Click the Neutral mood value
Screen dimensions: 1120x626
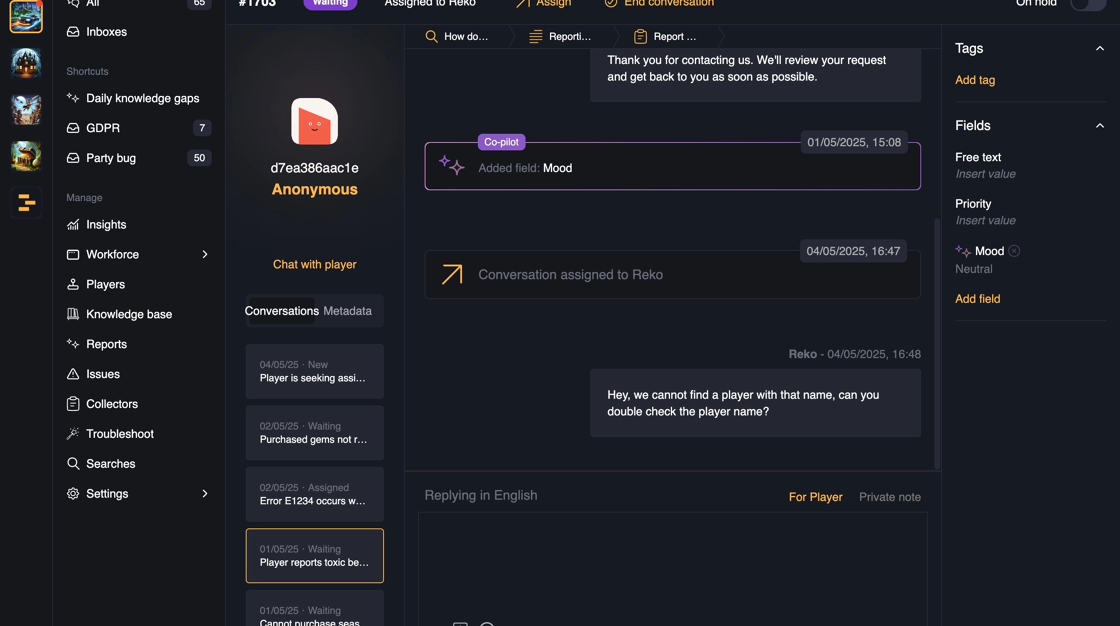pyautogui.click(x=974, y=269)
